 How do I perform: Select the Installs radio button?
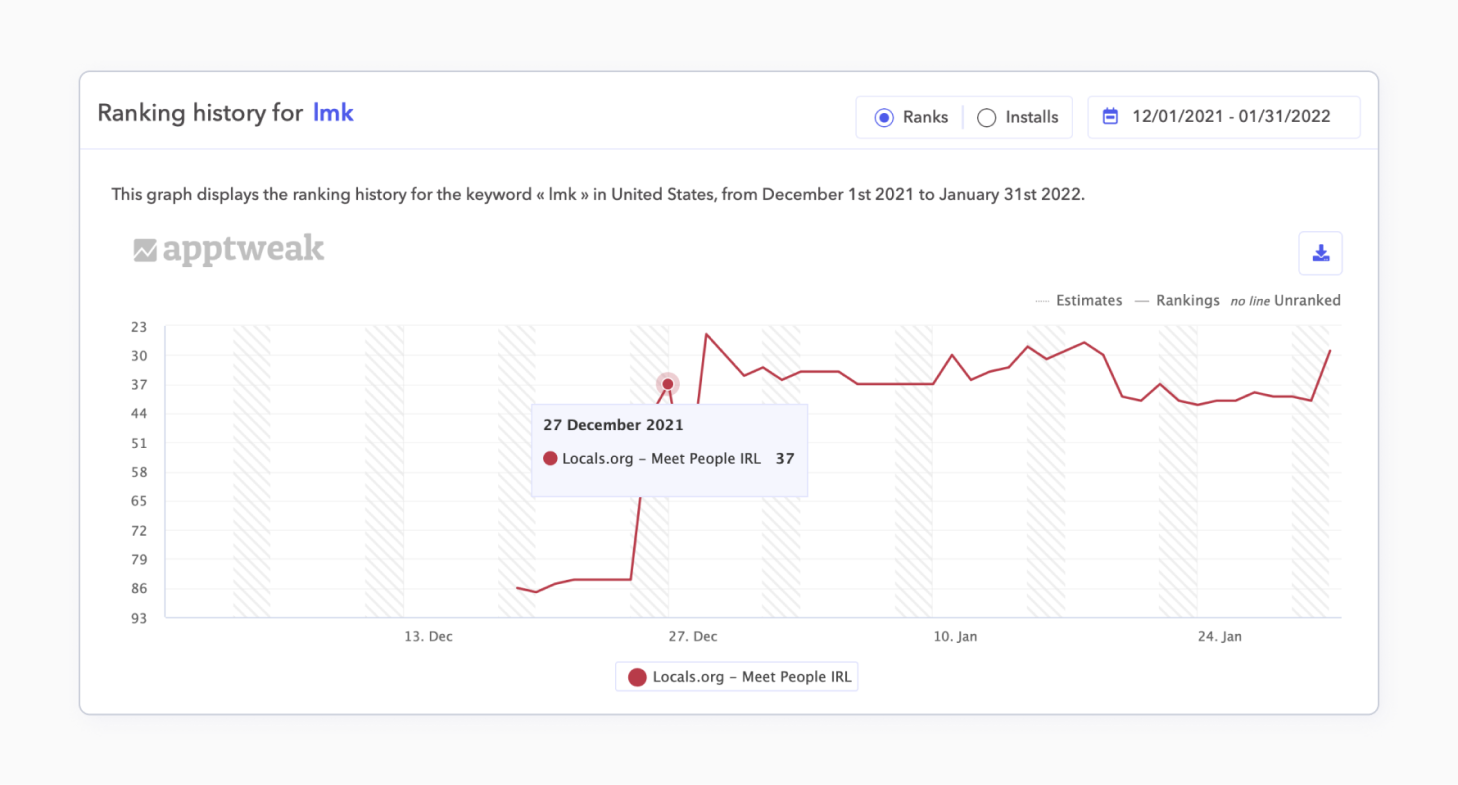pyautogui.click(x=987, y=117)
